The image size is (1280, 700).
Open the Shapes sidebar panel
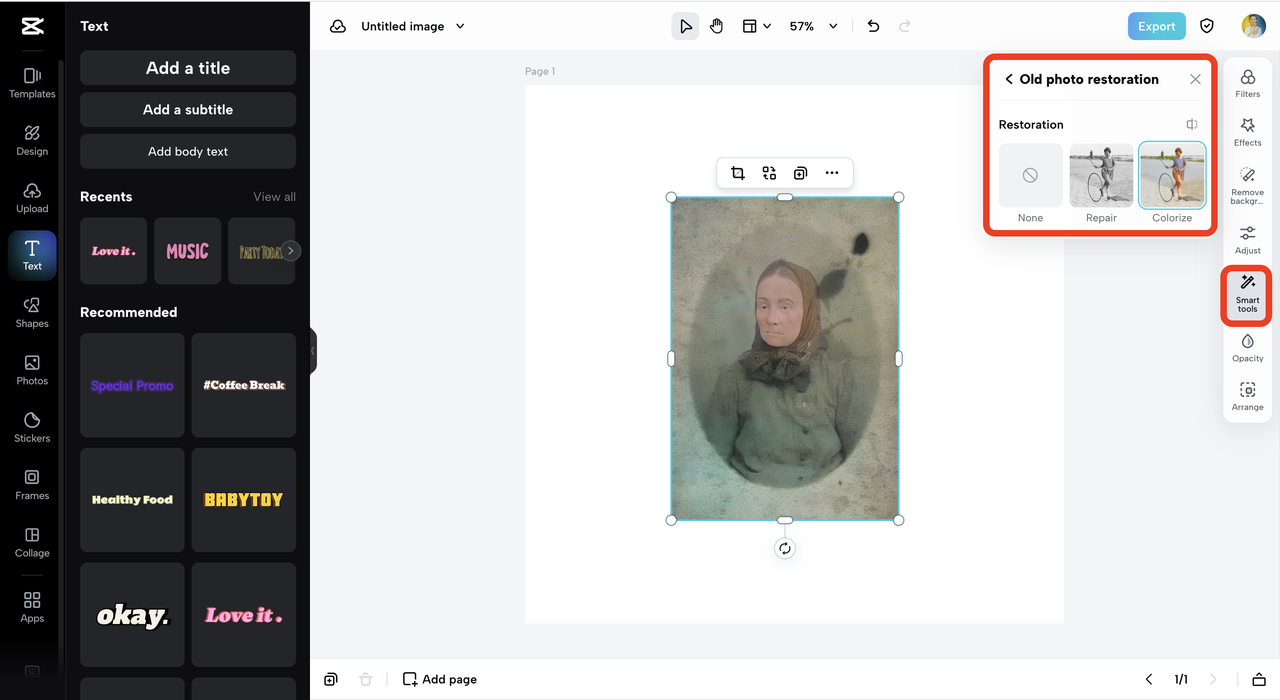[x=32, y=312]
